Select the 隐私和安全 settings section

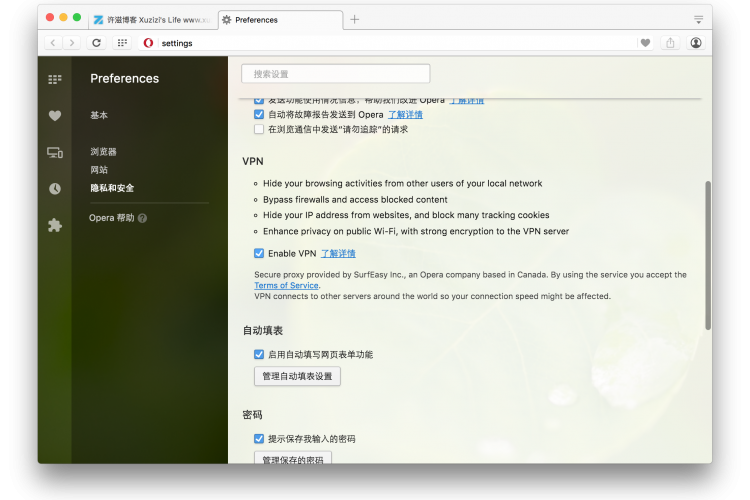112,188
